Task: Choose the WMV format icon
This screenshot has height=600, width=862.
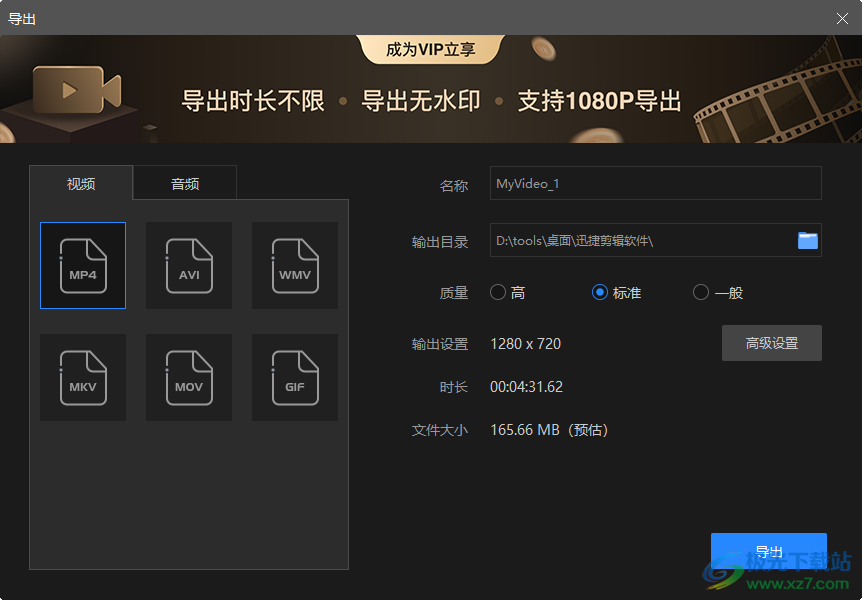Action: [294, 265]
